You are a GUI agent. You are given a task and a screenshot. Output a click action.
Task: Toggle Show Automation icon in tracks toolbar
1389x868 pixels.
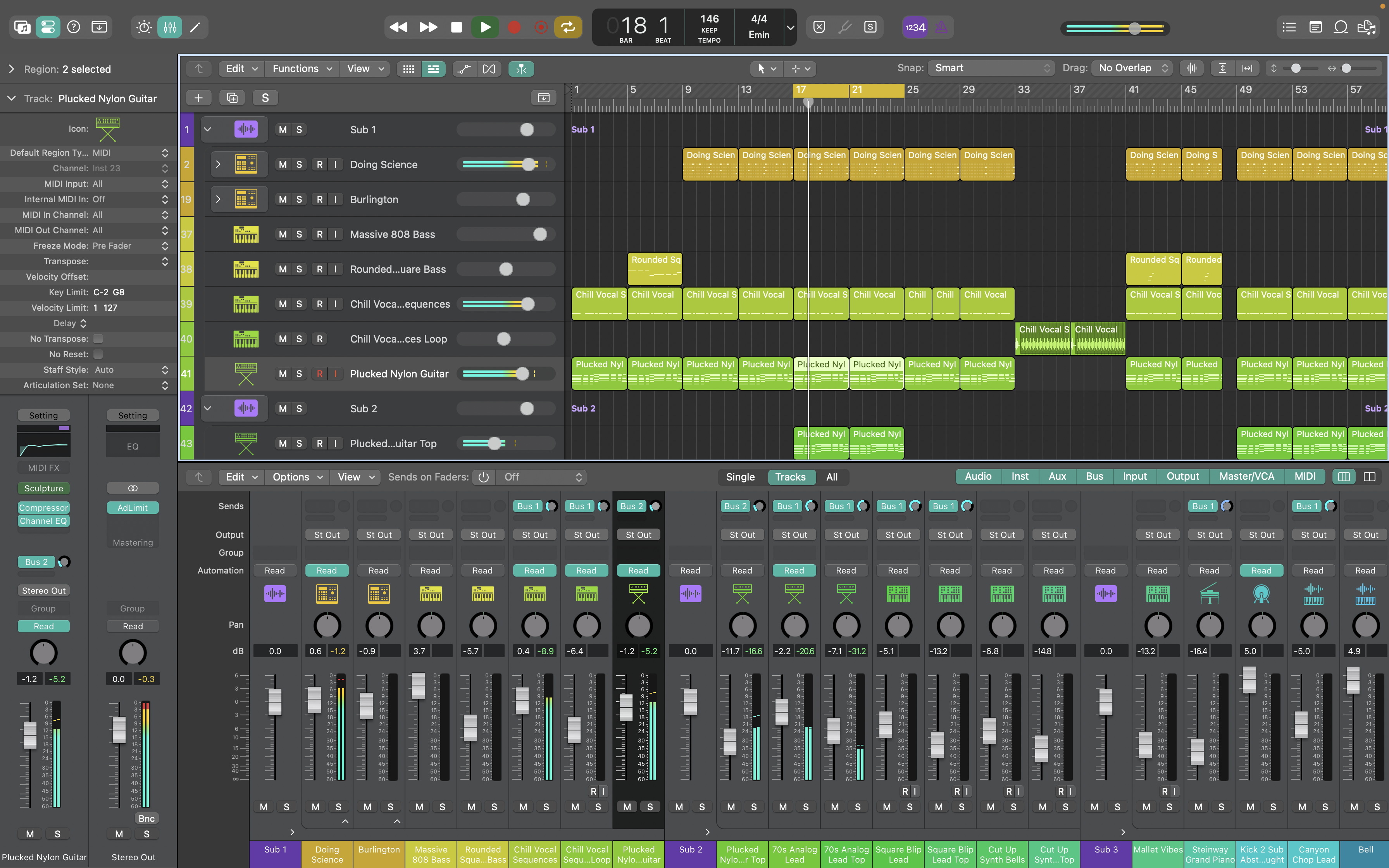464,69
